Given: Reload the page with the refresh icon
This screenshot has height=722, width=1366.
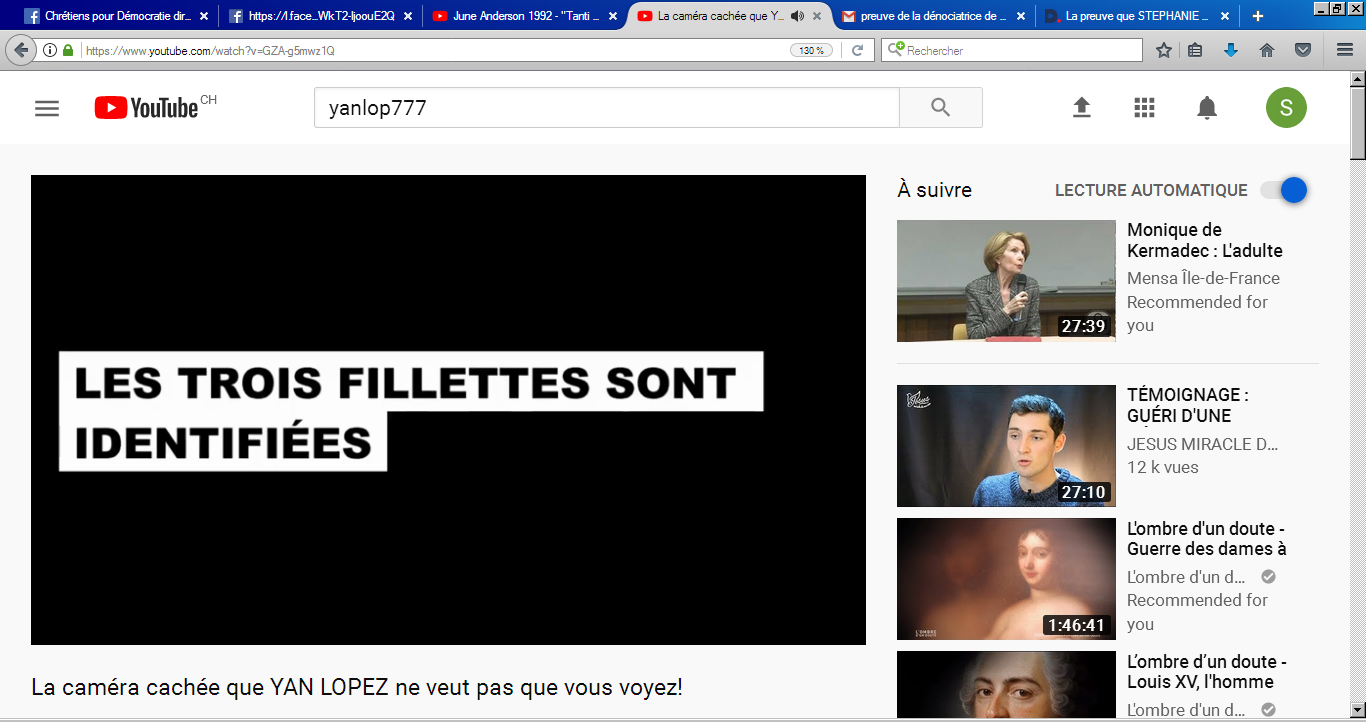Looking at the screenshot, I should [857, 50].
